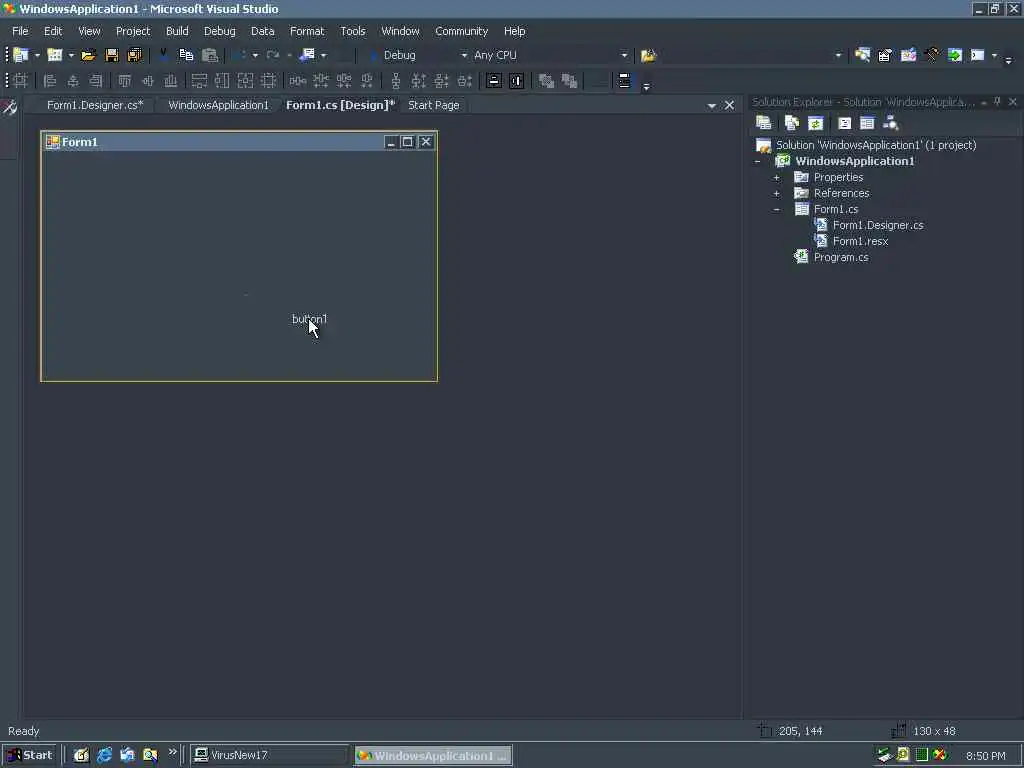Toggle Solution Explorer auto-hide pin
Screen dimensions: 1024x768
(997, 102)
